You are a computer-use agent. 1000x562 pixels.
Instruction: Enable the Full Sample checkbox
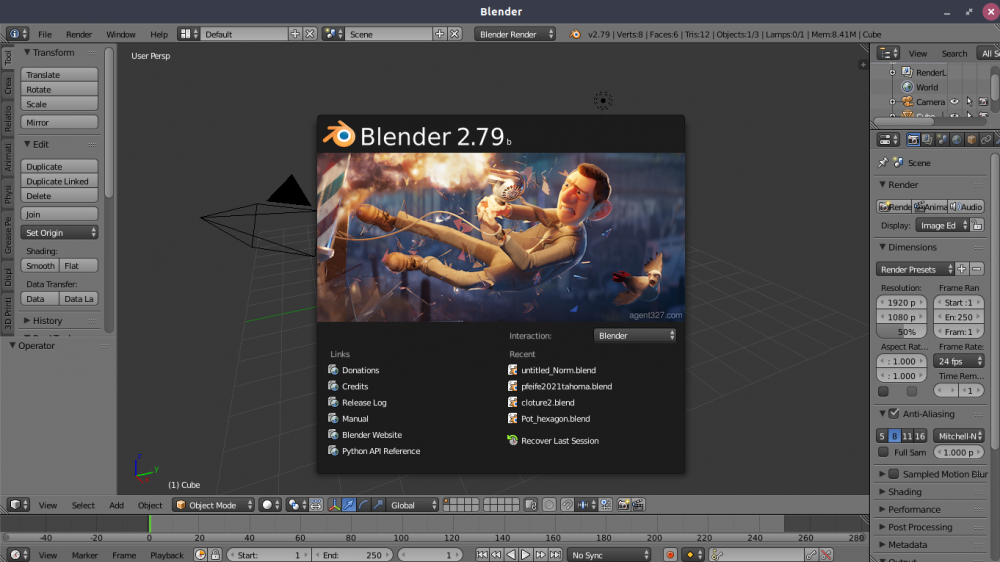(x=883, y=452)
